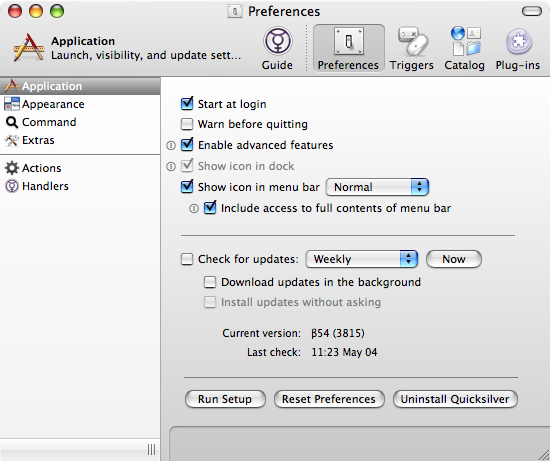
Task: Click the Appearance icon in the sidebar
Action: click(x=12, y=104)
